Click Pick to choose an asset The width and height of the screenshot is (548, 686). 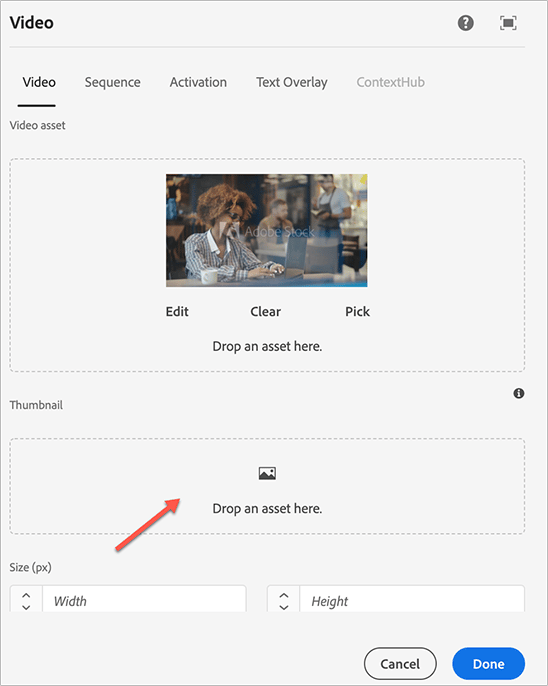click(x=357, y=312)
